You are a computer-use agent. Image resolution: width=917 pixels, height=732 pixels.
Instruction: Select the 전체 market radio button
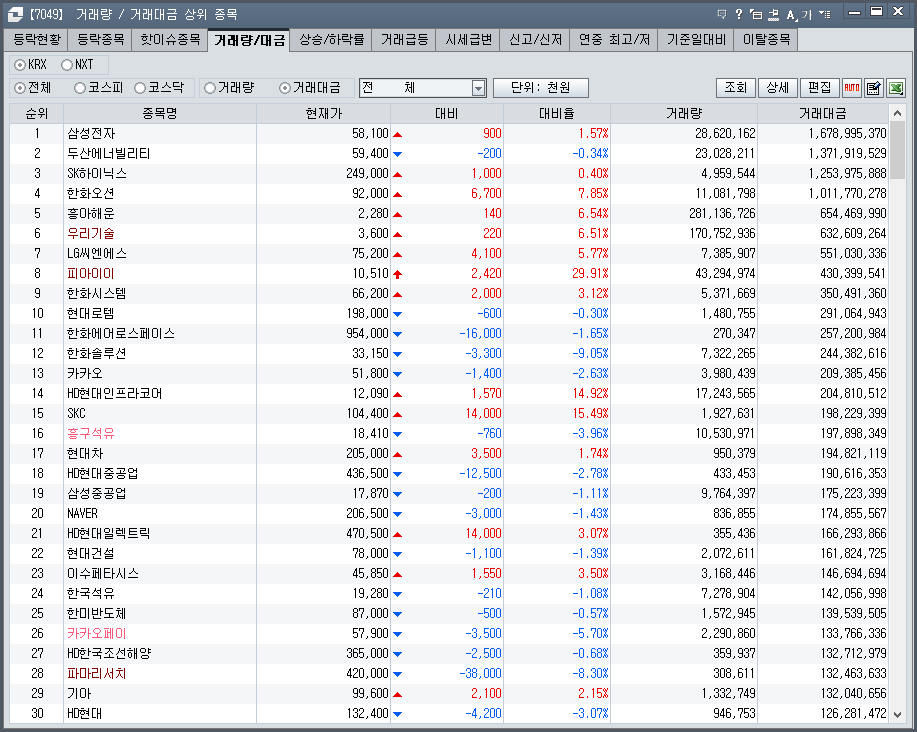(20, 88)
